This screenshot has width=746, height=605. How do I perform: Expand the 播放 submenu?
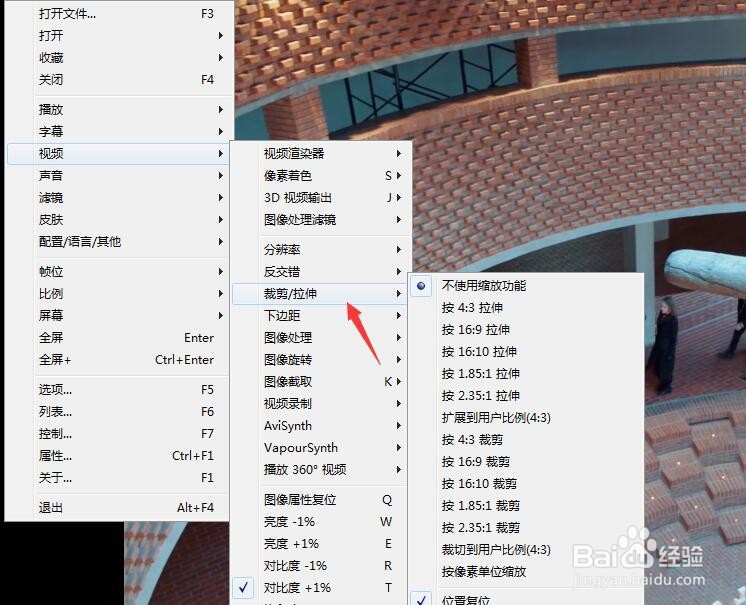(118, 109)
